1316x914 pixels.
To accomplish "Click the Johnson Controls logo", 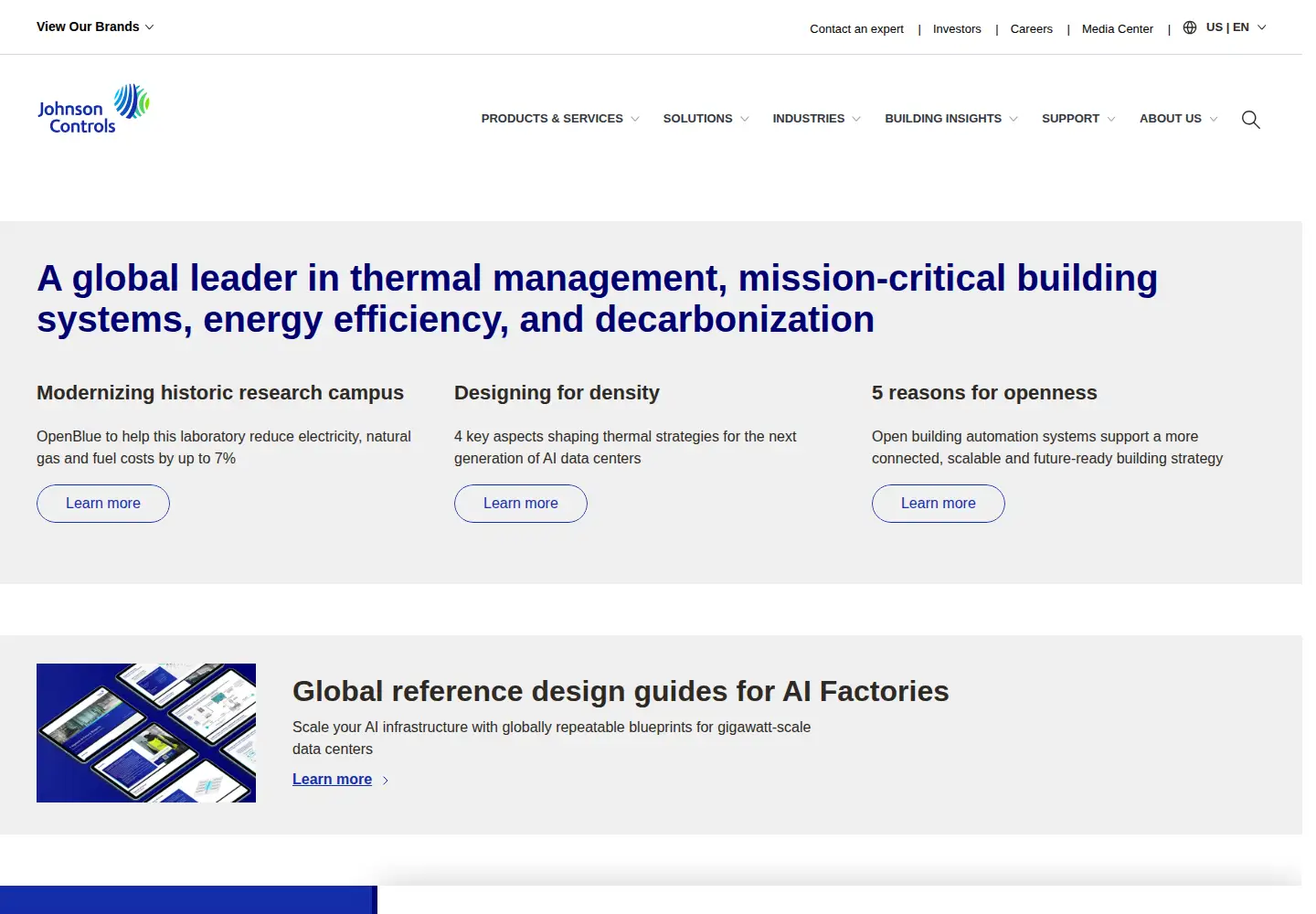I will (x=93, y=110).
